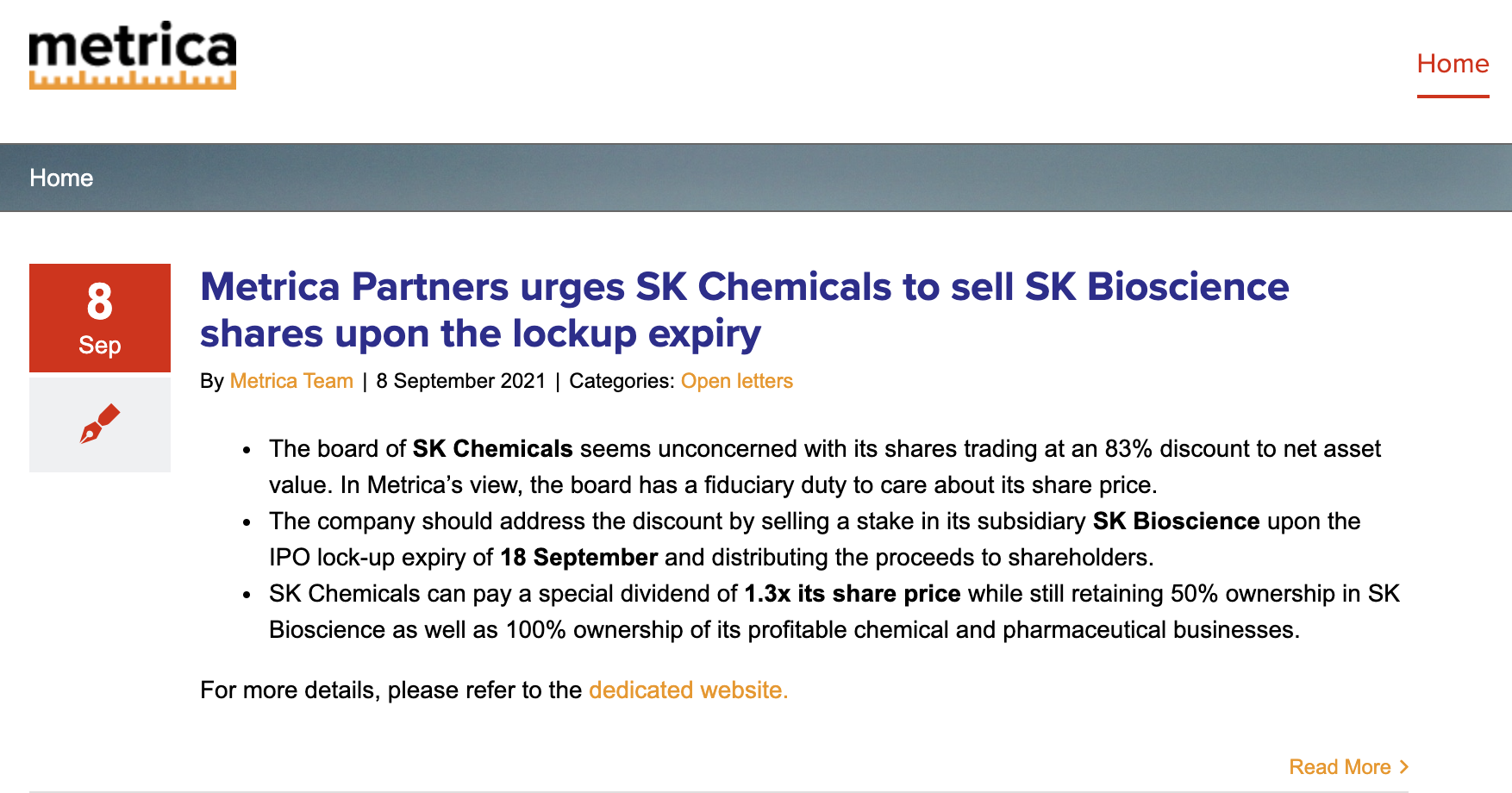Click the orange ruler graphic under logo
Image resolution: width=1512 pixels, height=793 pixels.
click(x=133, y=80)
